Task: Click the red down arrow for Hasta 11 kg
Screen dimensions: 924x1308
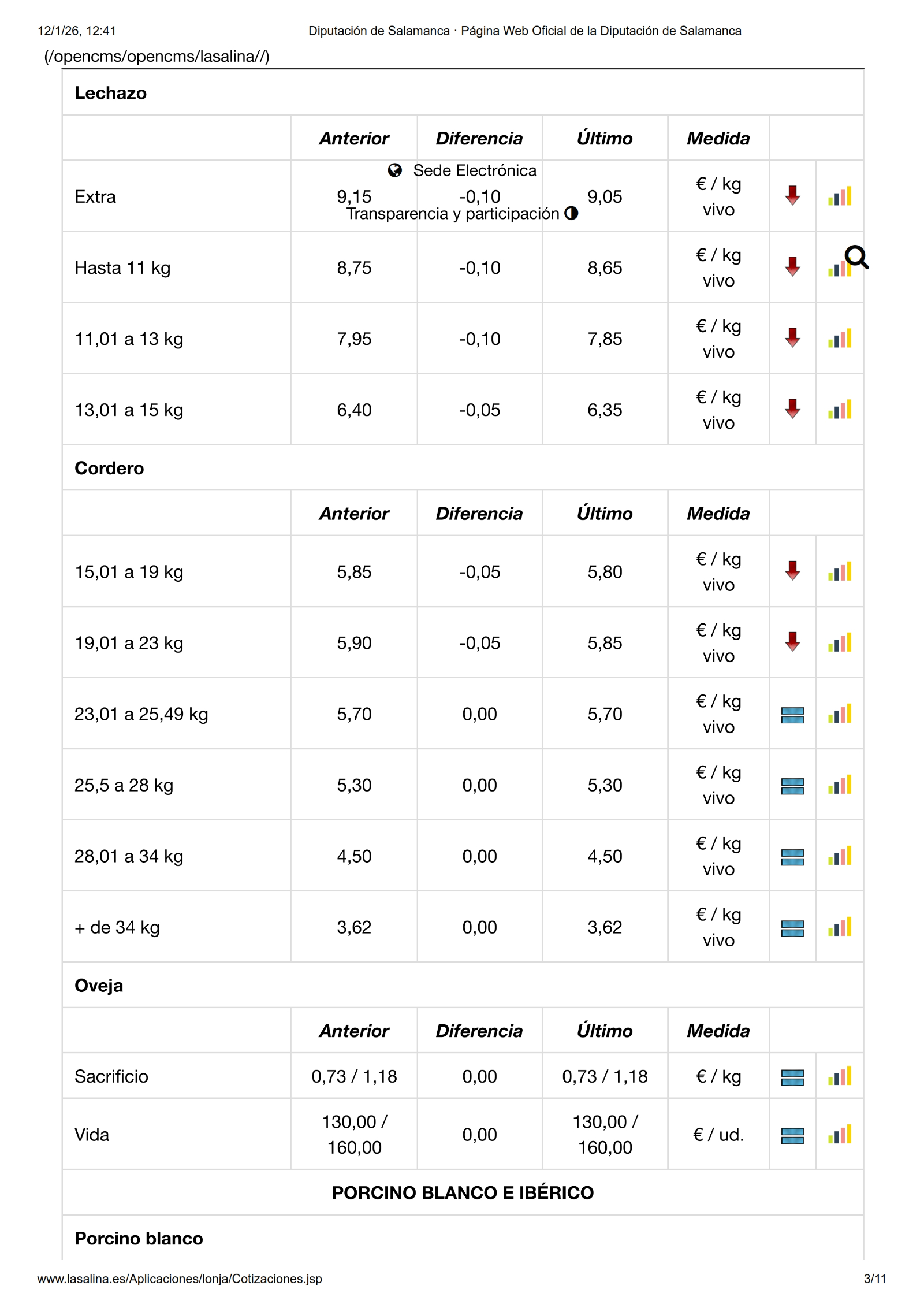Action: [792, 267]
